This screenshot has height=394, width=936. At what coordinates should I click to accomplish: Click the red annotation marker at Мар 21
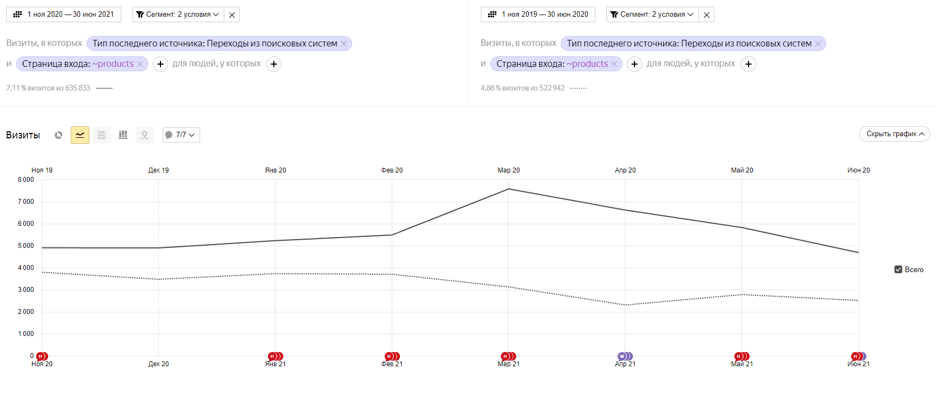507,356
